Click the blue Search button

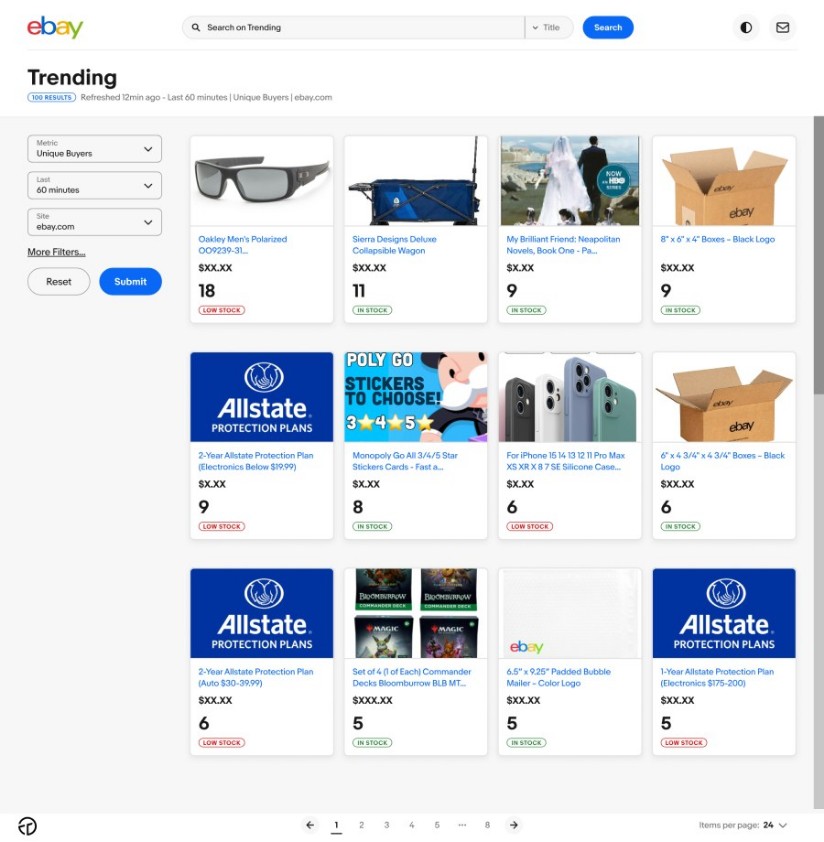click(608, 27)
